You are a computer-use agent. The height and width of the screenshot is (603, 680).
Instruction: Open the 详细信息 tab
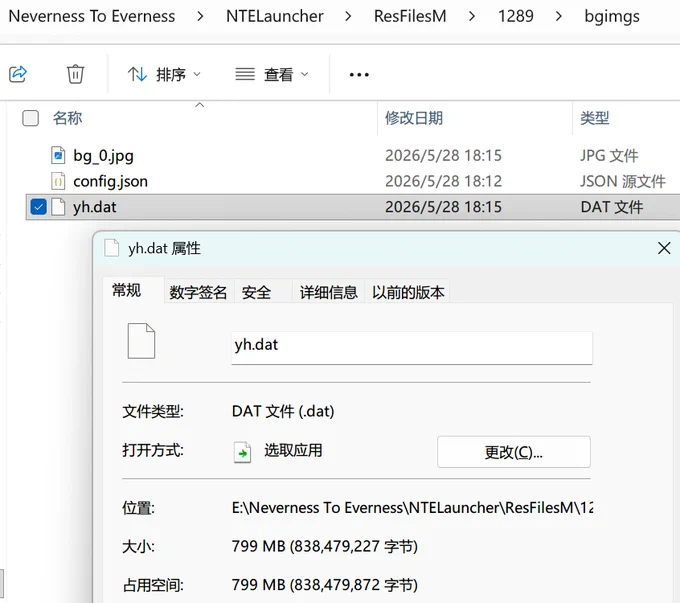point(328,292)
